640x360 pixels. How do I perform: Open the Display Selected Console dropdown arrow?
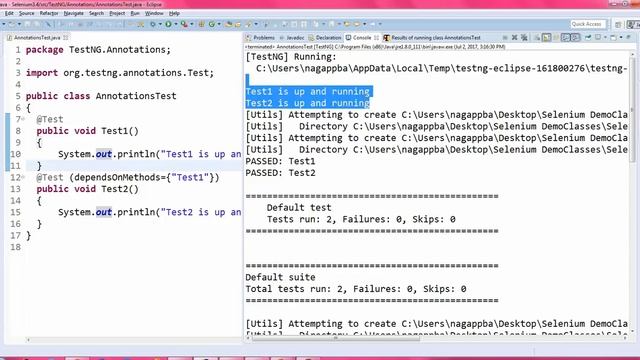pyautogui.click(x=605, y=38)
